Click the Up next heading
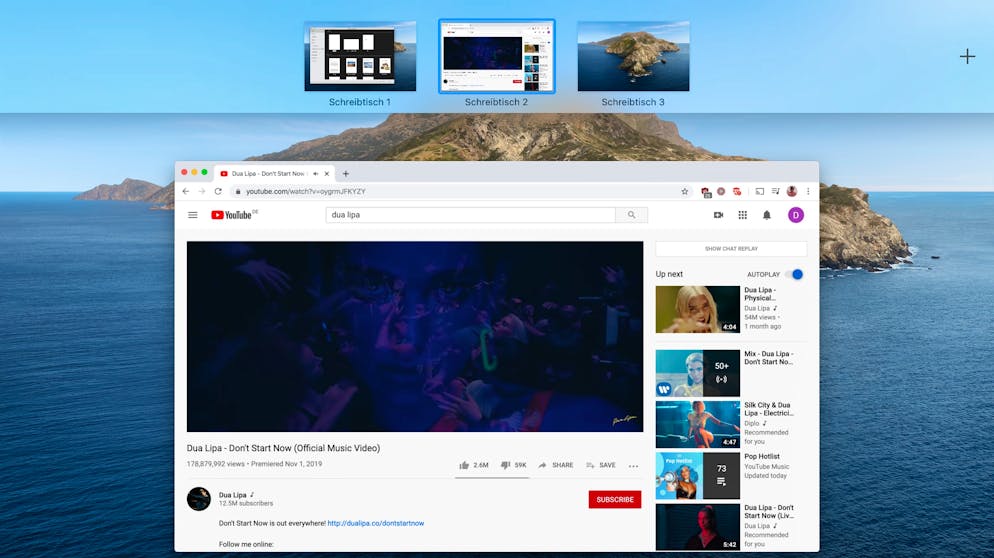Image resolution: width=994 pixels, height=558 pixels. [x=669, y=274]
